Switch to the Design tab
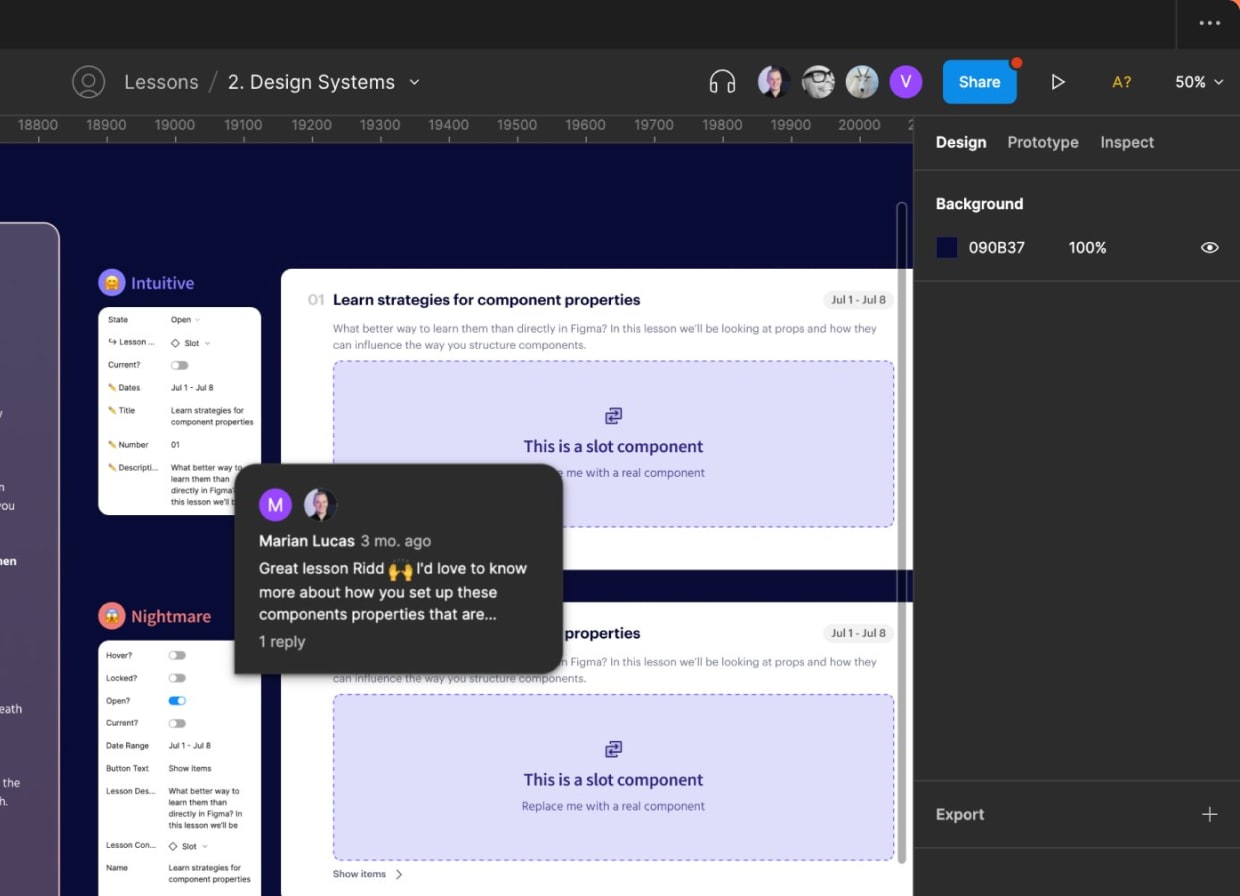This screenshot has width=1240, height=896. point(961,142)
